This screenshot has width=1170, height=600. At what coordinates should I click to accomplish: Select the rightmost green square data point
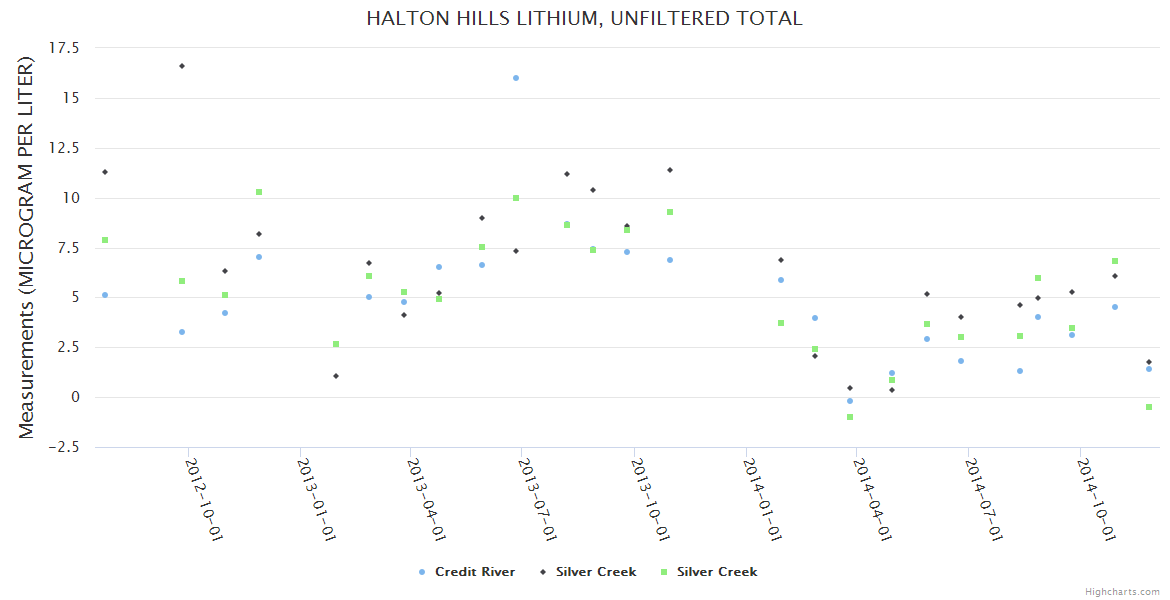(1149, 407)
